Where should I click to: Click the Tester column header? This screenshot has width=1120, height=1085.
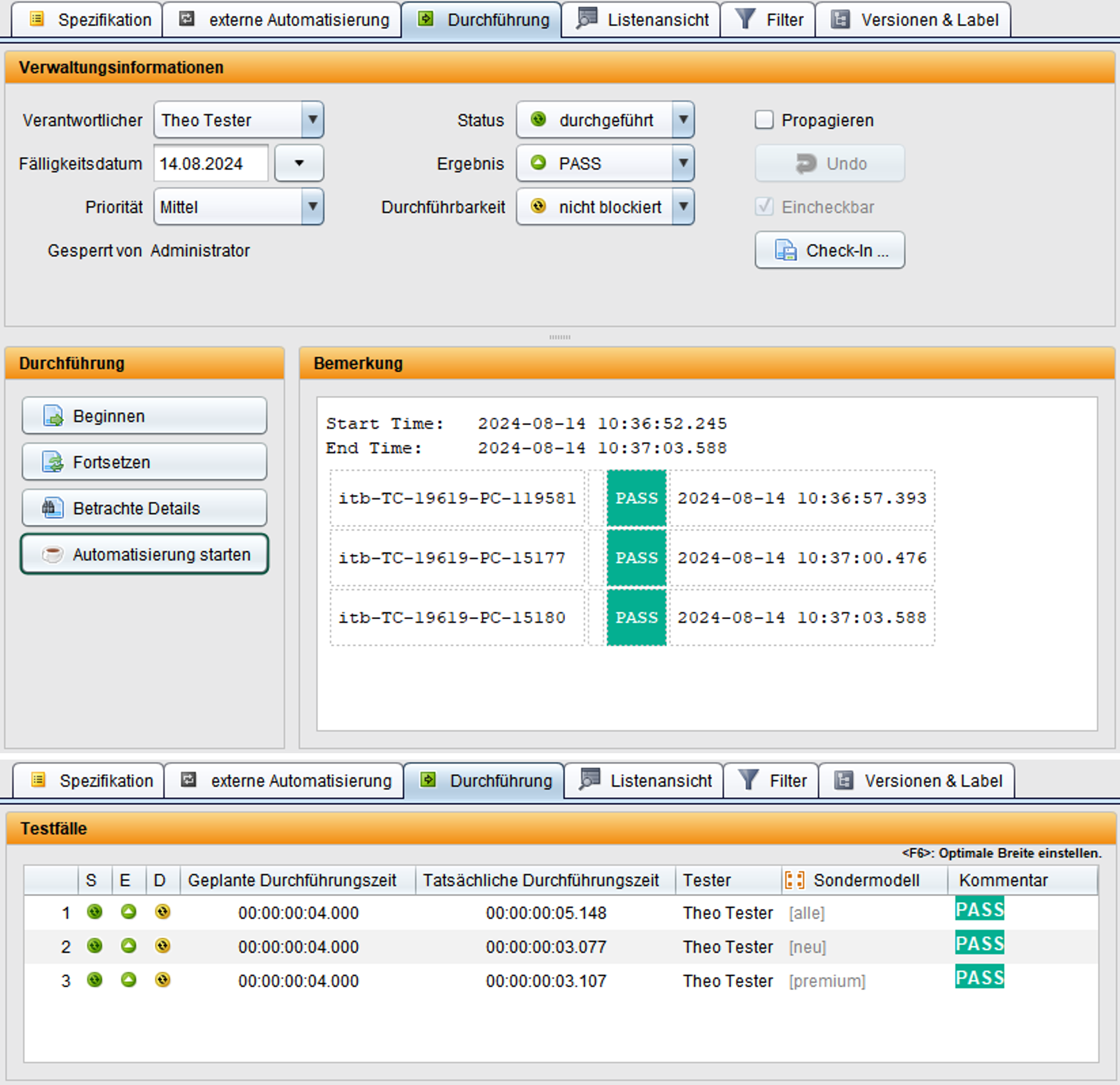pyautogui.click(x=729, y=880)
